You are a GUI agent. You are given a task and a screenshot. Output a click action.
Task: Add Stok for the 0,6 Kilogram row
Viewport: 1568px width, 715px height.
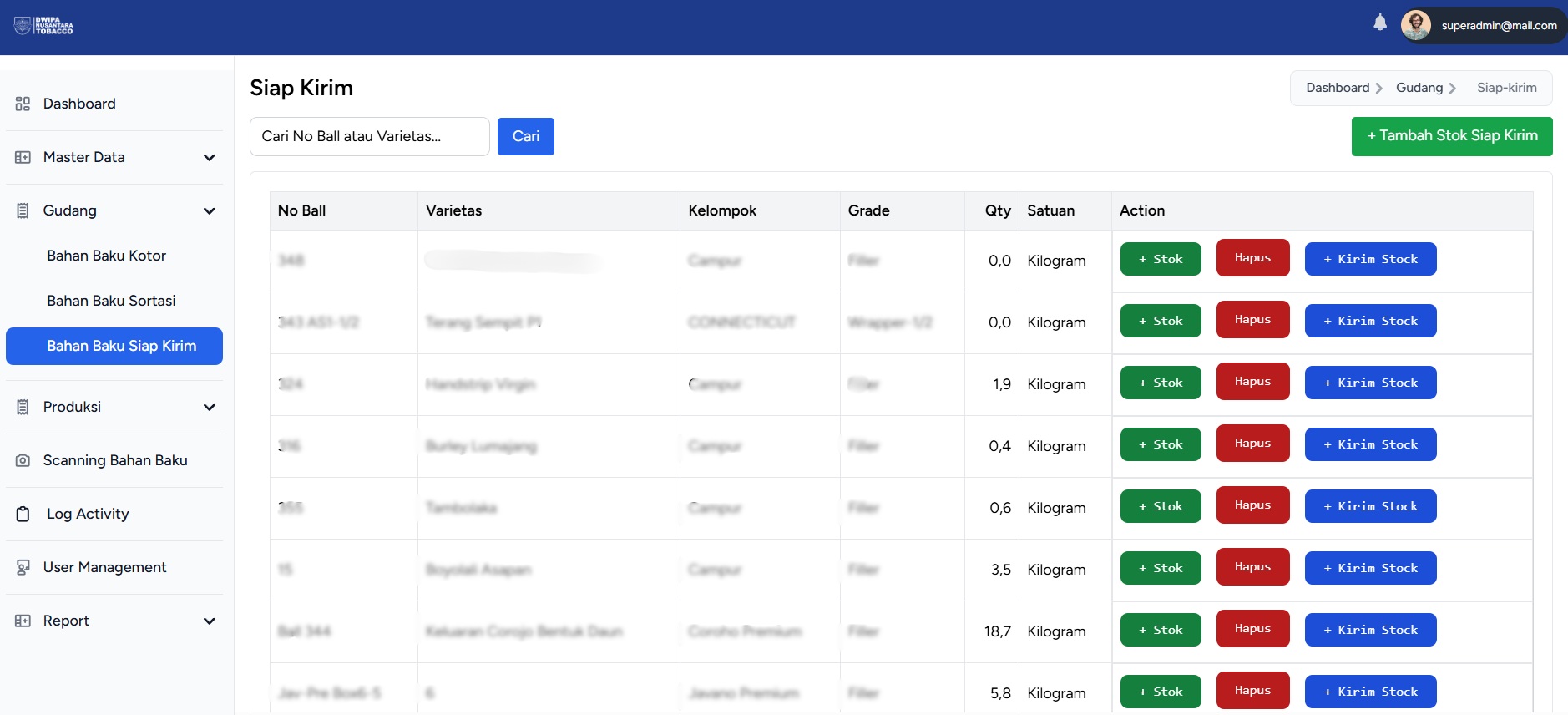(x=1161, y=506)
